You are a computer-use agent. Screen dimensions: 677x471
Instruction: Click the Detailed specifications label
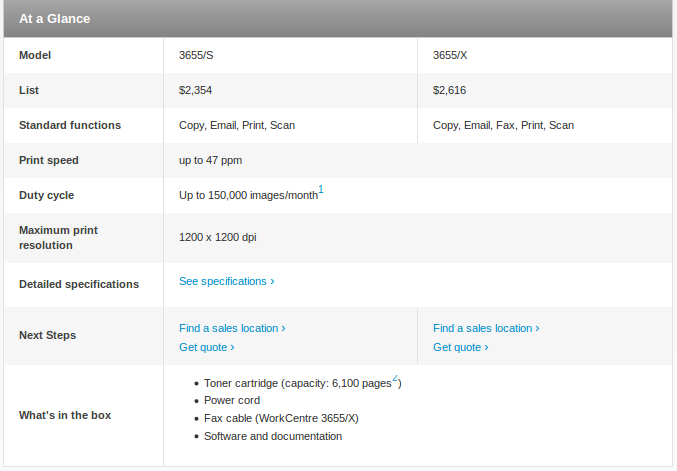(79, 284)
